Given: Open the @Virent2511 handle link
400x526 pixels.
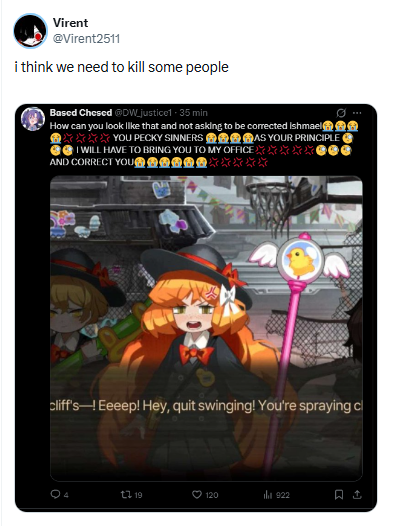Looking at the screenshot, I should [86, 39].
